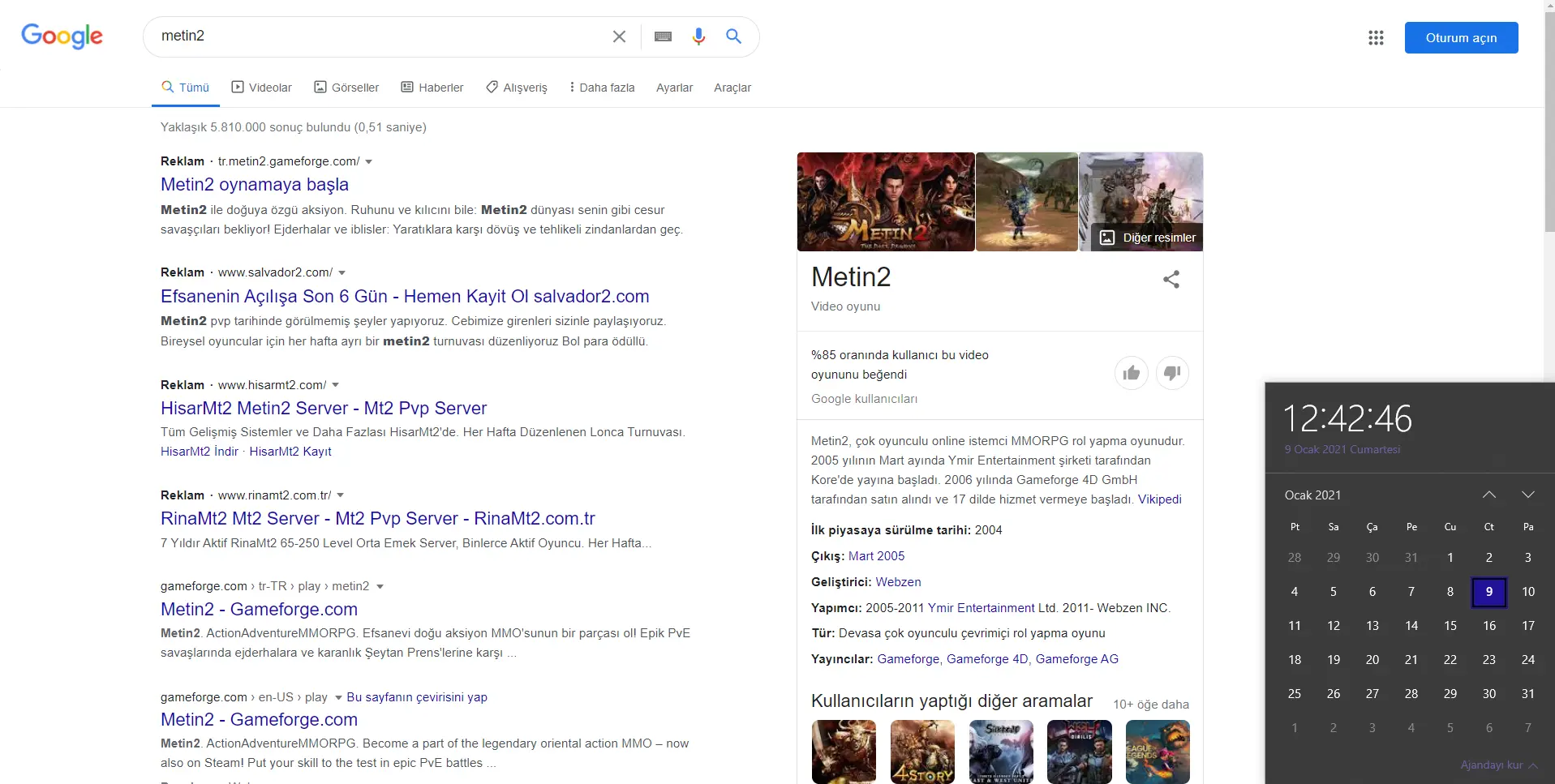Go to previous month in calendar flyout
1555x784 pixels.
[x=1489, y=495]
